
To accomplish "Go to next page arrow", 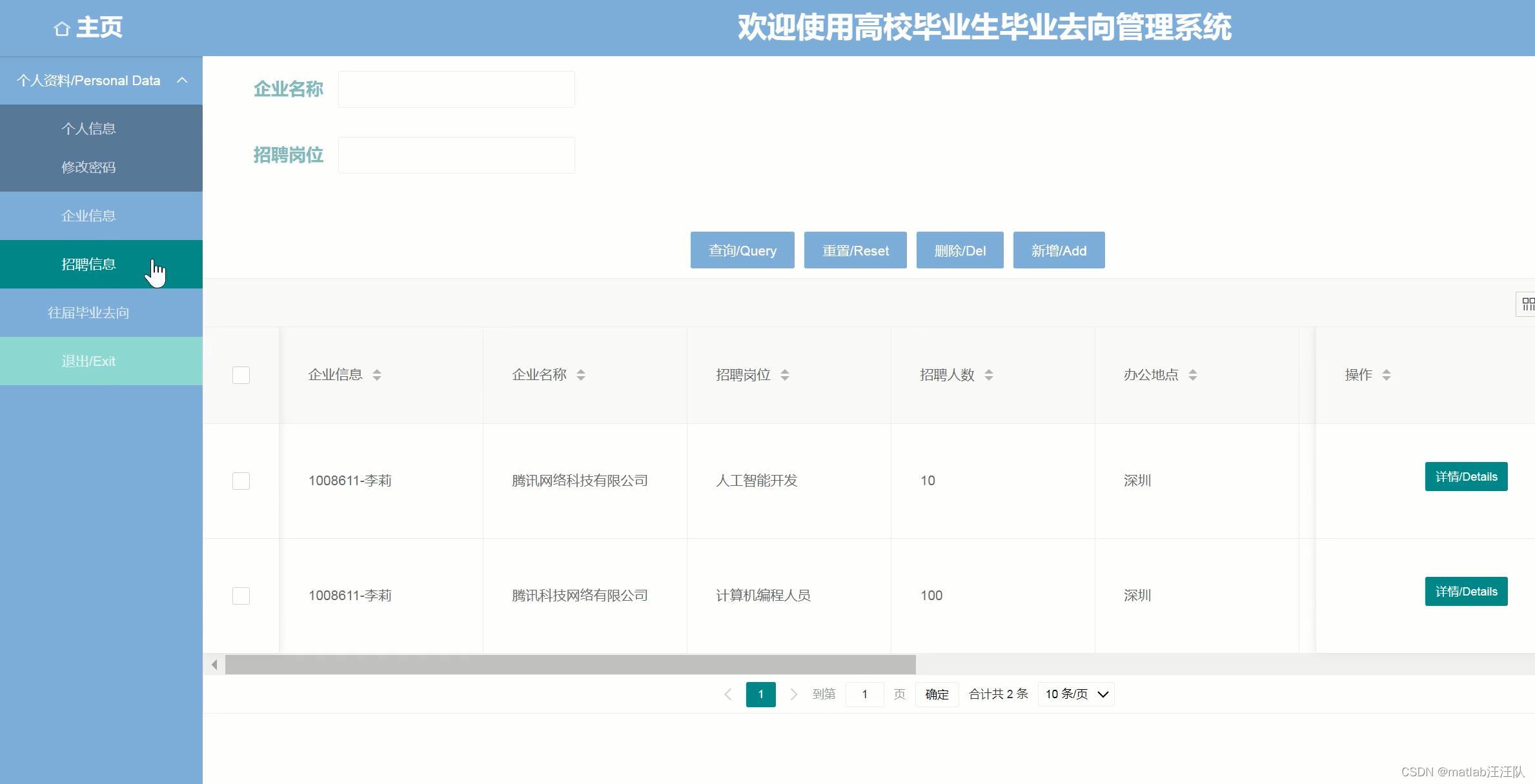I will click(x=794, y=694).
